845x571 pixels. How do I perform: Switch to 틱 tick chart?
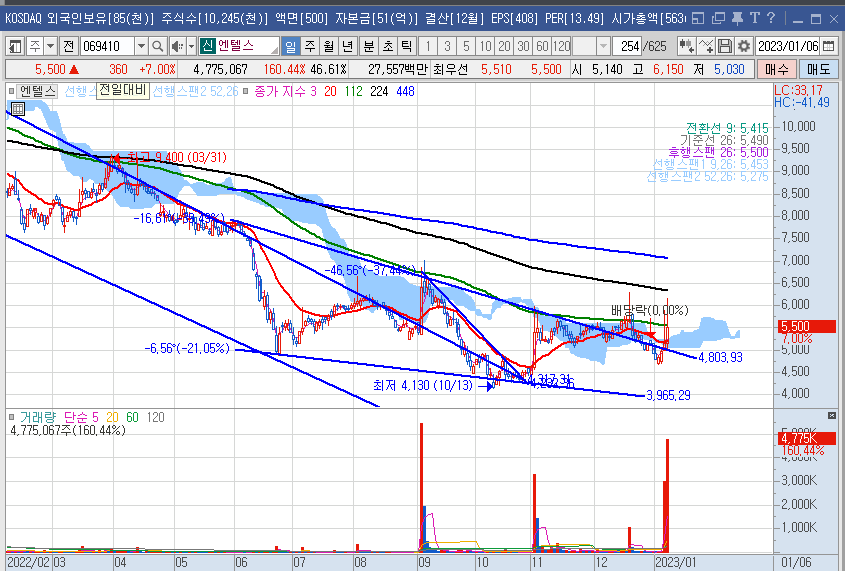coord(406,46)
